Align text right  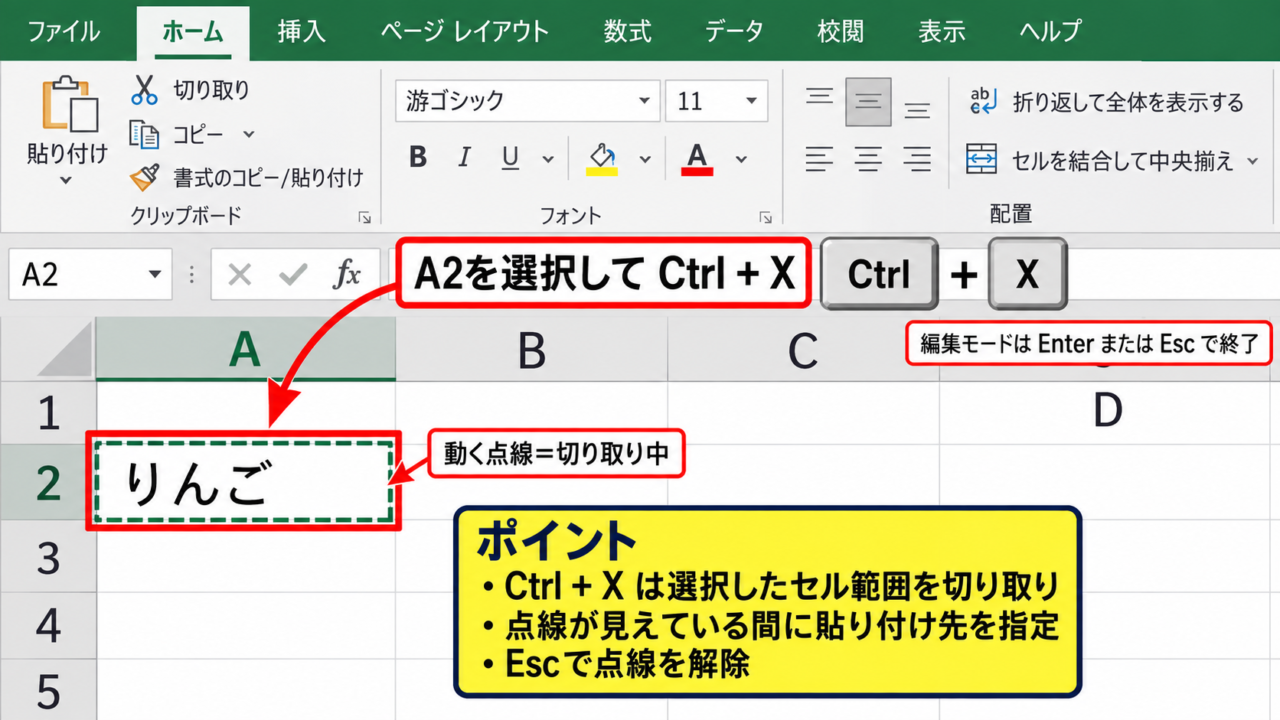click(917, 158)
